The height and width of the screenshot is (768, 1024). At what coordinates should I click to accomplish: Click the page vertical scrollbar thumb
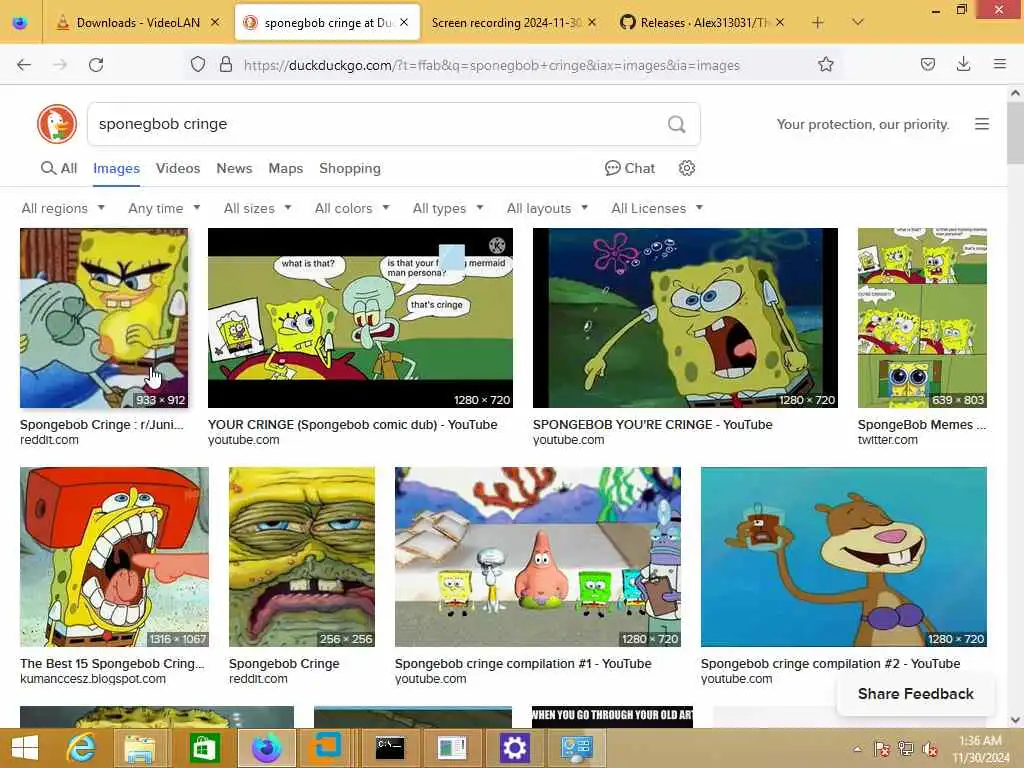click(1015, 133)
